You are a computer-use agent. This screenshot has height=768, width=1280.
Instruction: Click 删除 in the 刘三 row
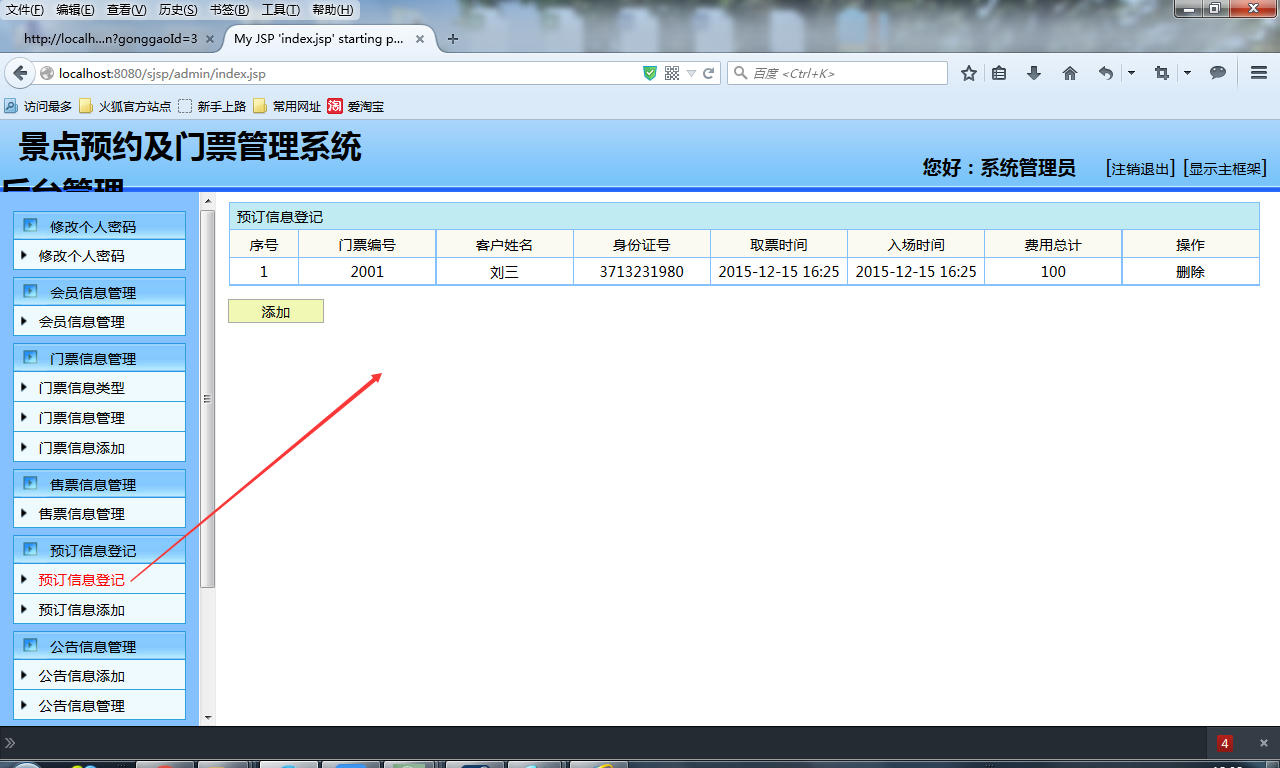point(1190,272)
